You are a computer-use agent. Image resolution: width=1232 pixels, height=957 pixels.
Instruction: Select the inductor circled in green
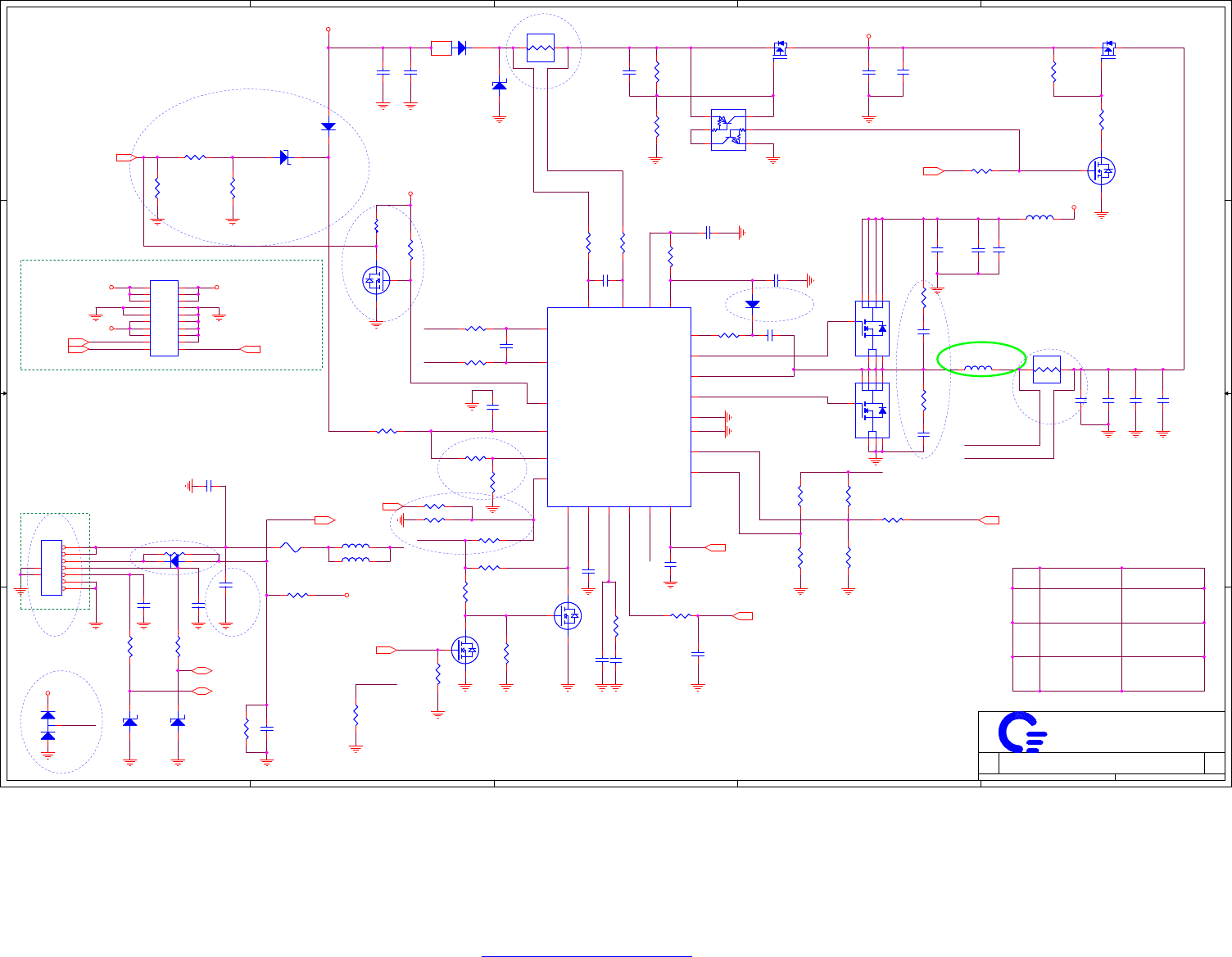tap(979, 368)
